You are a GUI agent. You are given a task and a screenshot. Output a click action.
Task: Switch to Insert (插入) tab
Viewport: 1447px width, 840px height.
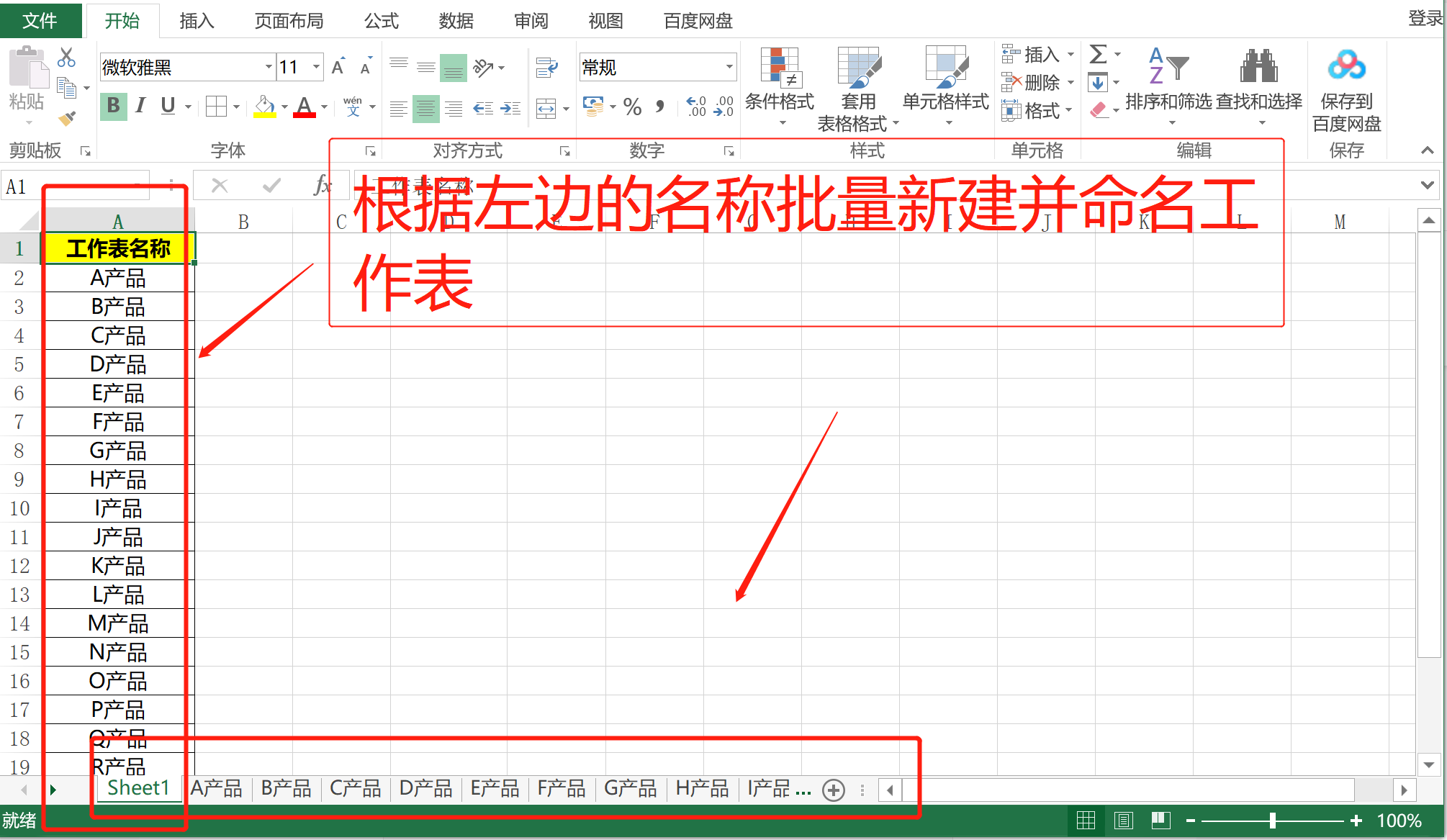click(x=197, y=21)
